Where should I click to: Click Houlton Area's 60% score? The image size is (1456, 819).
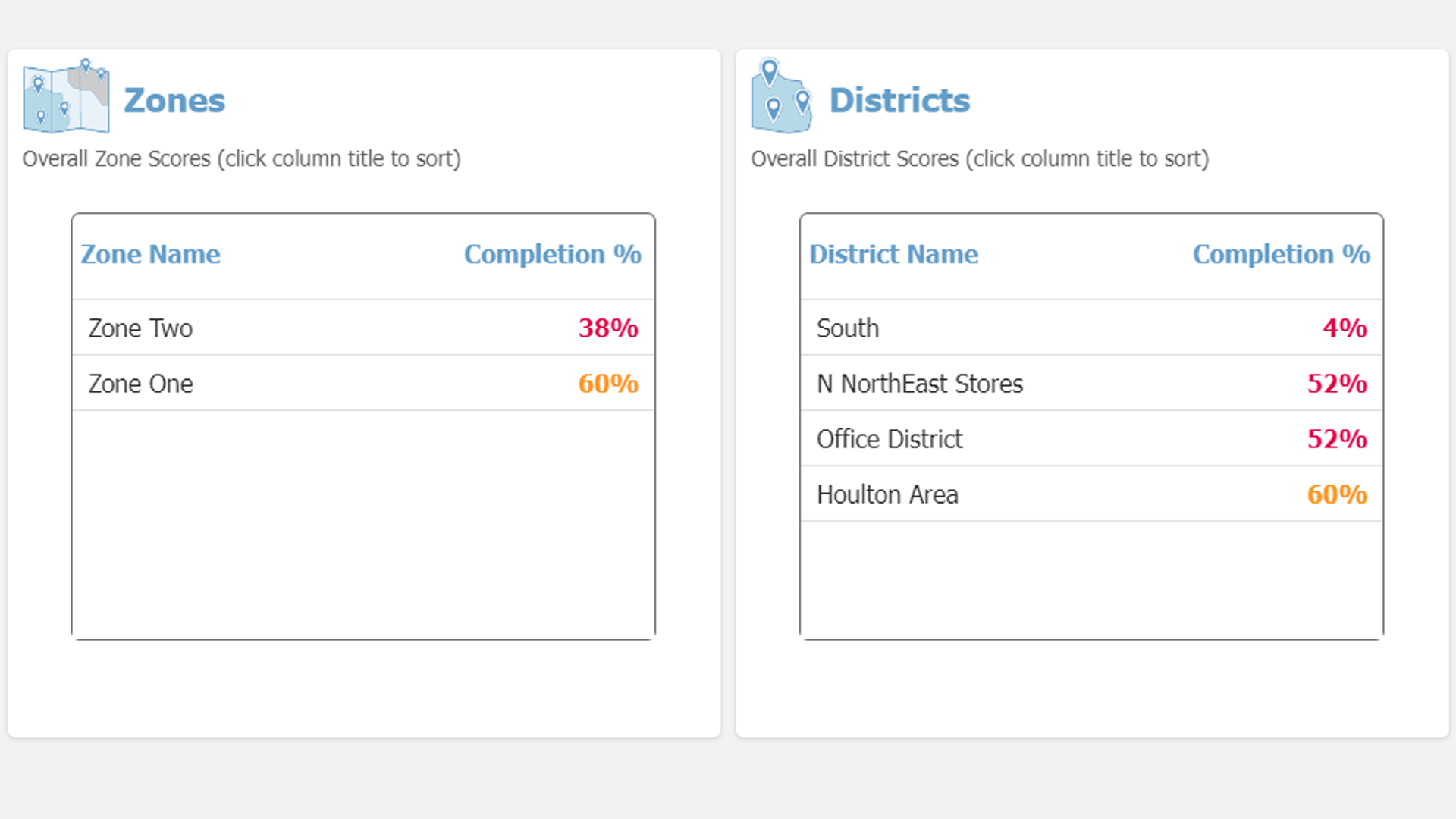tap(1336, 494)
